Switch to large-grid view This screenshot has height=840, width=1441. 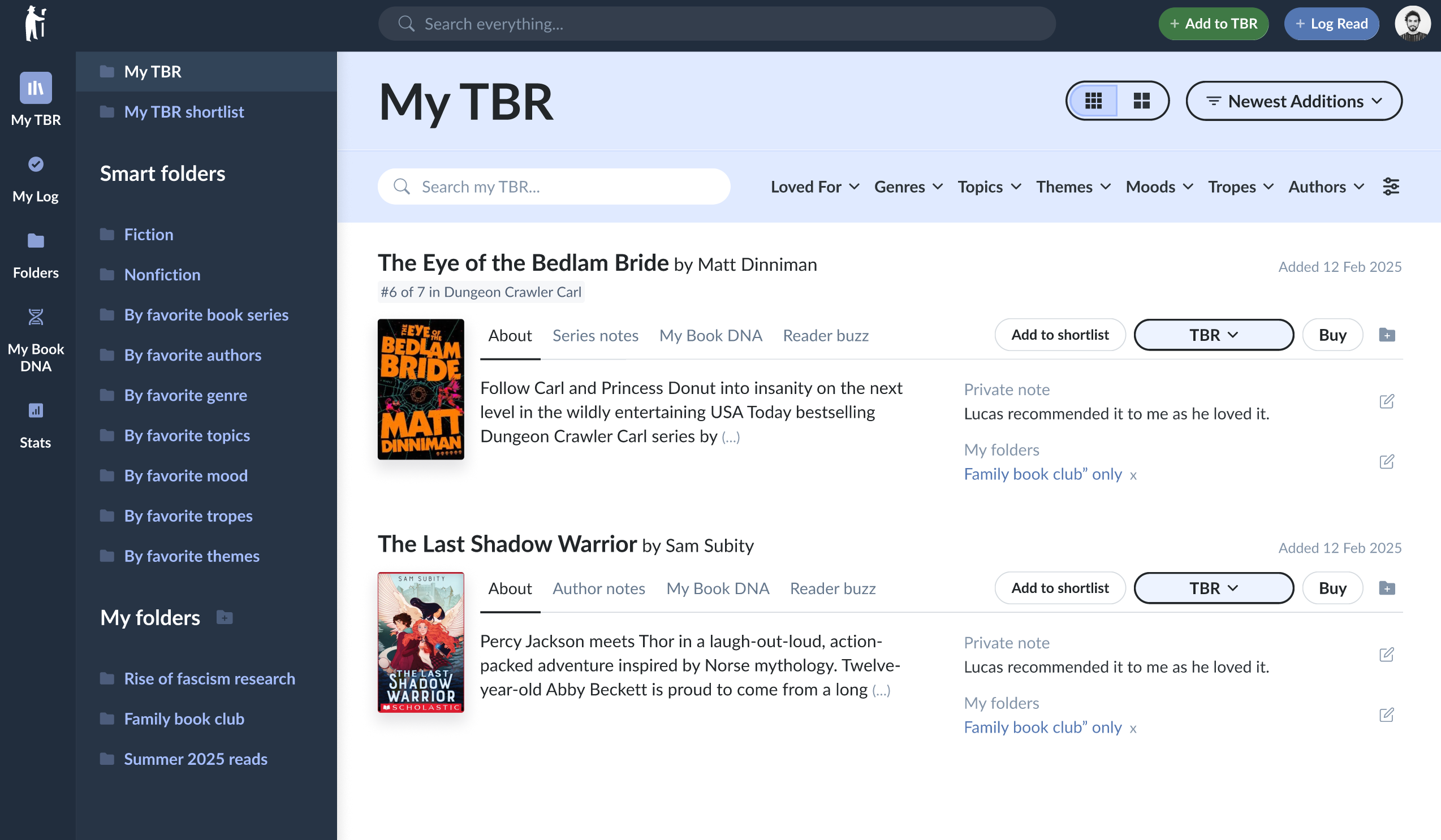[1141, 101]
